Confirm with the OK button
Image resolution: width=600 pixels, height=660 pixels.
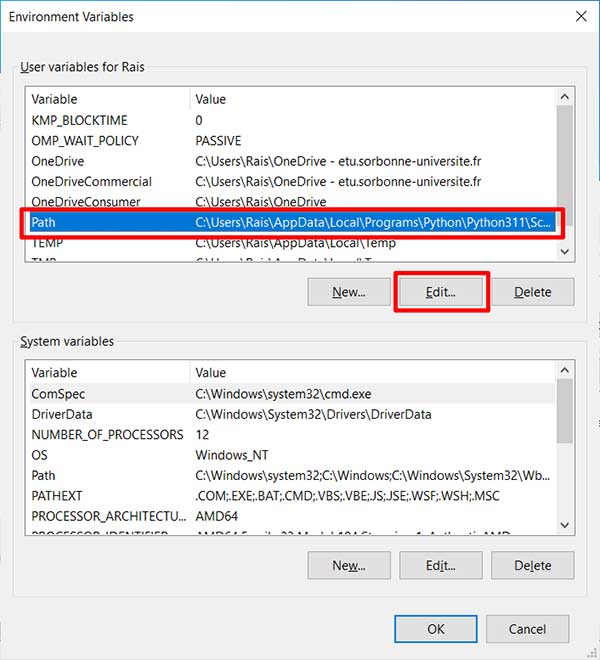pyautogui.click(x=436, y=629)
